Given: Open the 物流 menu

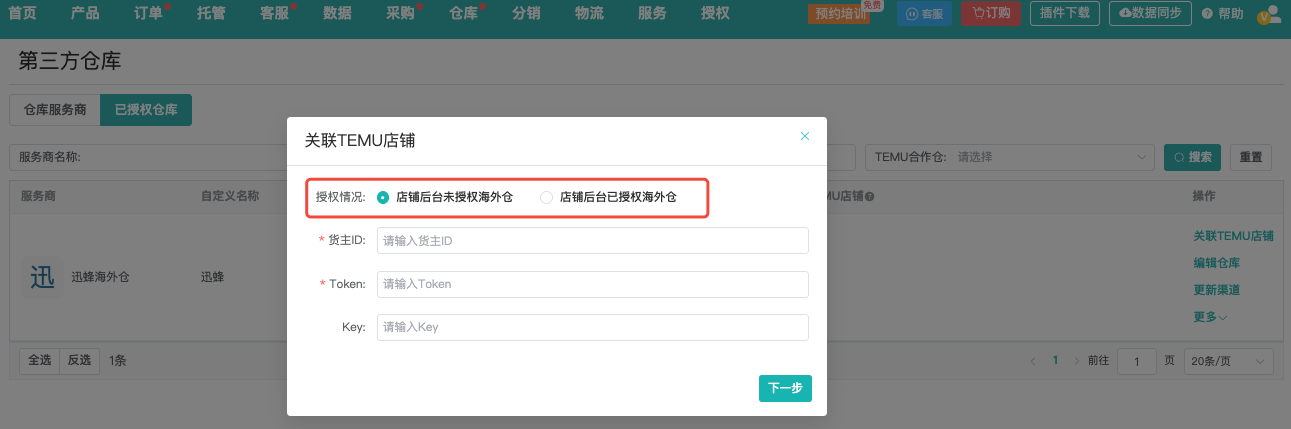Looking at the screenshot, I should point(589,13).
